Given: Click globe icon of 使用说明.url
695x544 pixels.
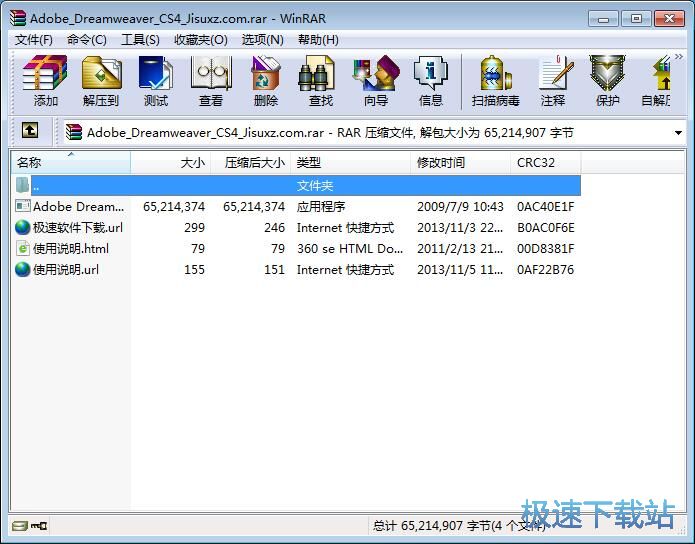Looking at the screenshot, I should (23, 270).
